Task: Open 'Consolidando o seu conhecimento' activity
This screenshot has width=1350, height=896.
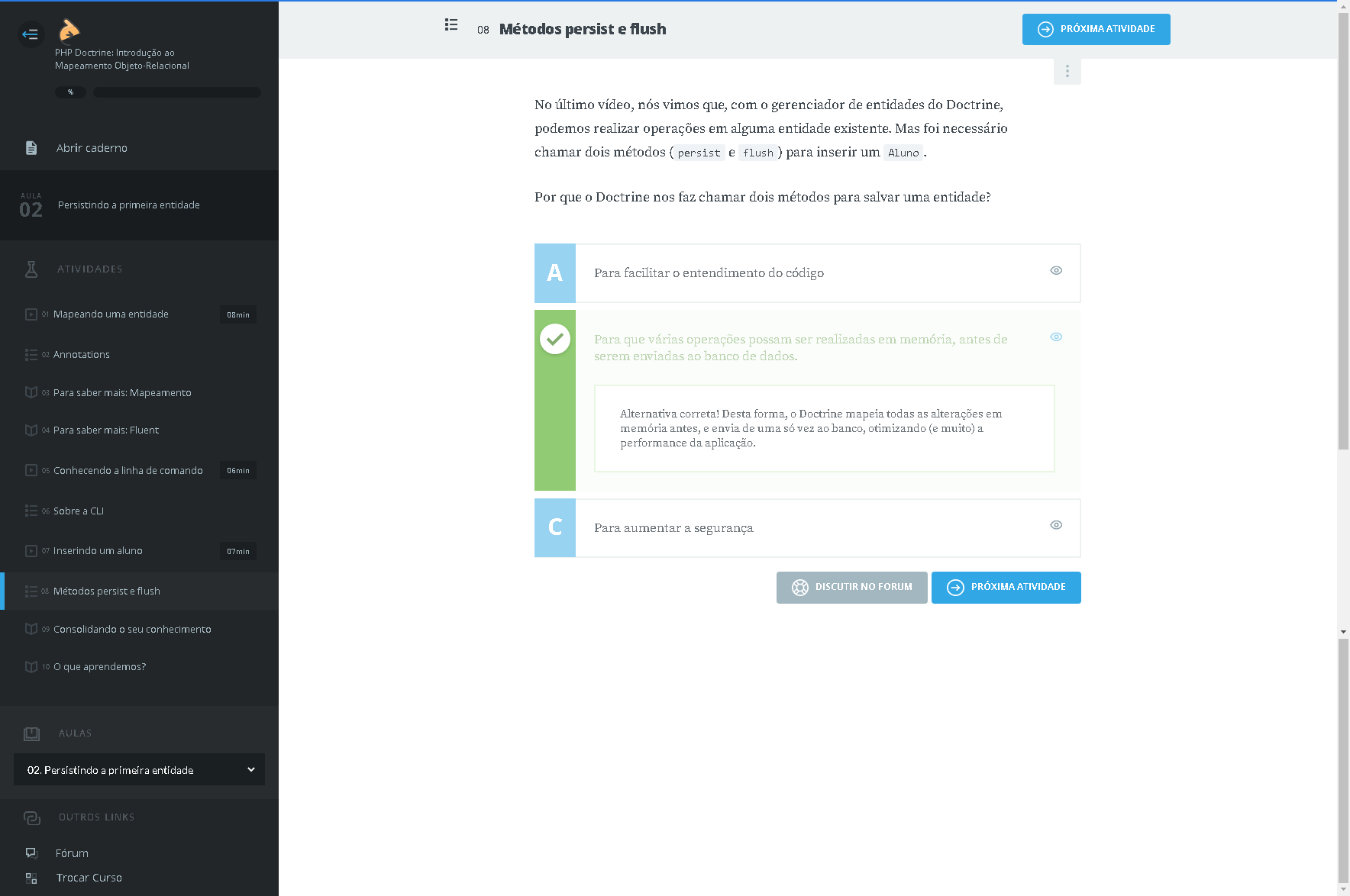Action: pos(132,630)
